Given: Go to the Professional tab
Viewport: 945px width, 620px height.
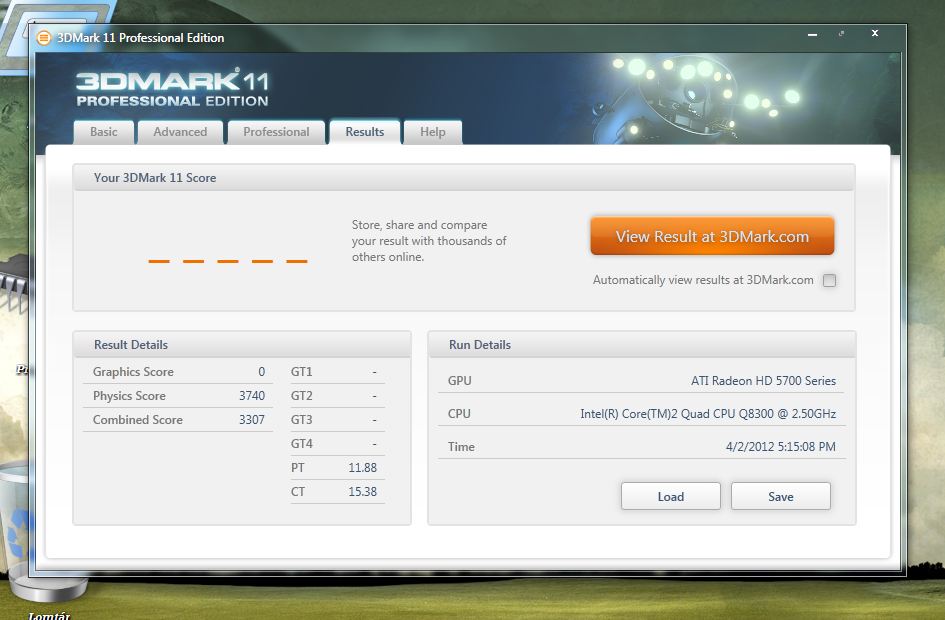Looking at the screenshot, I should [276, 132].
